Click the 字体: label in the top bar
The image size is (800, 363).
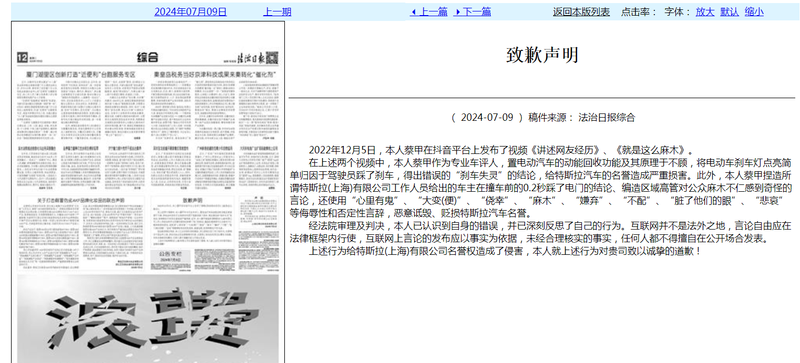678,12
